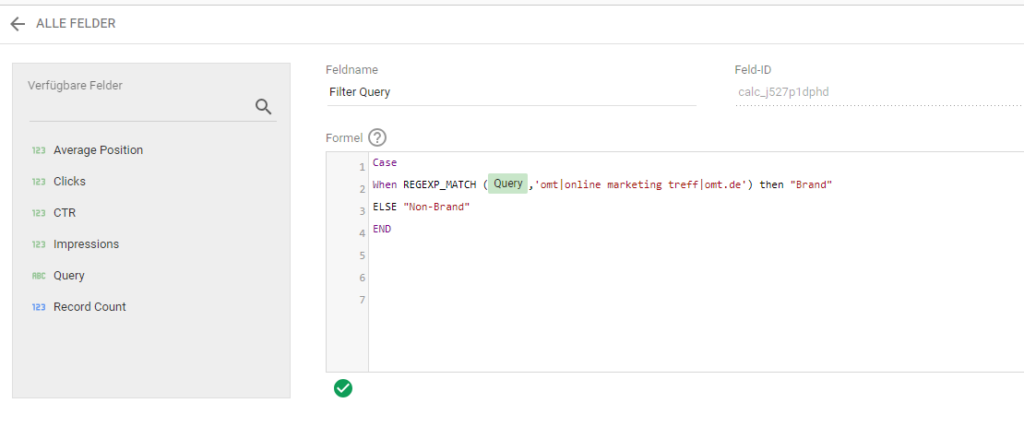Click REGEXP_MATCH in the formula
The height and width of the screenshot is (427, 1024).
(441, 185)
